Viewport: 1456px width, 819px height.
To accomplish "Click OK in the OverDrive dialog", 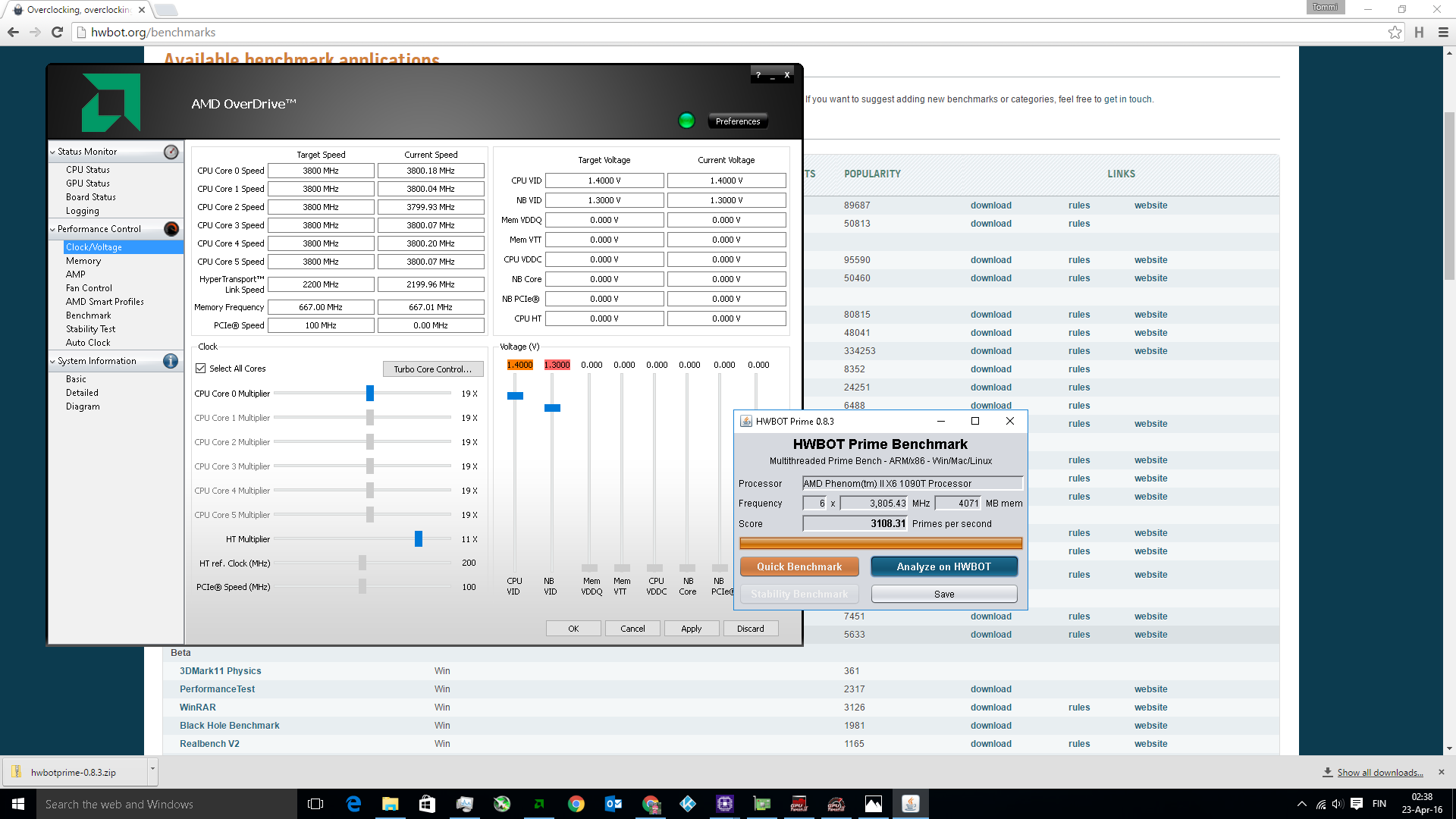I will (573, 629).
